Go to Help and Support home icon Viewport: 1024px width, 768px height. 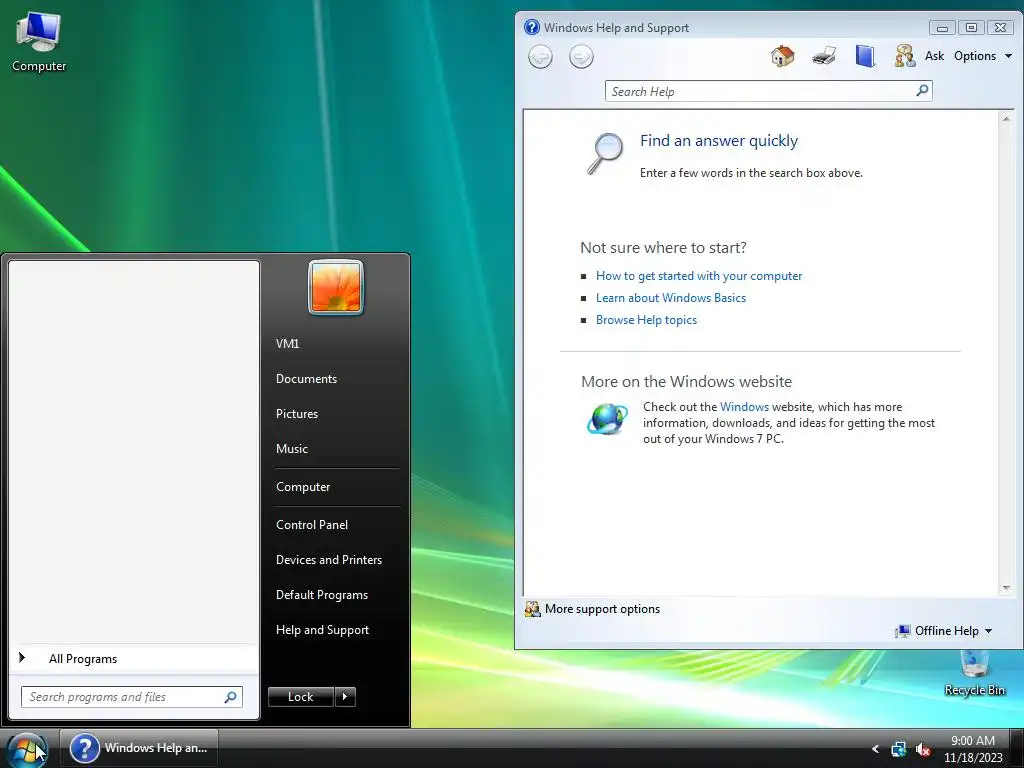coord(782,56)
